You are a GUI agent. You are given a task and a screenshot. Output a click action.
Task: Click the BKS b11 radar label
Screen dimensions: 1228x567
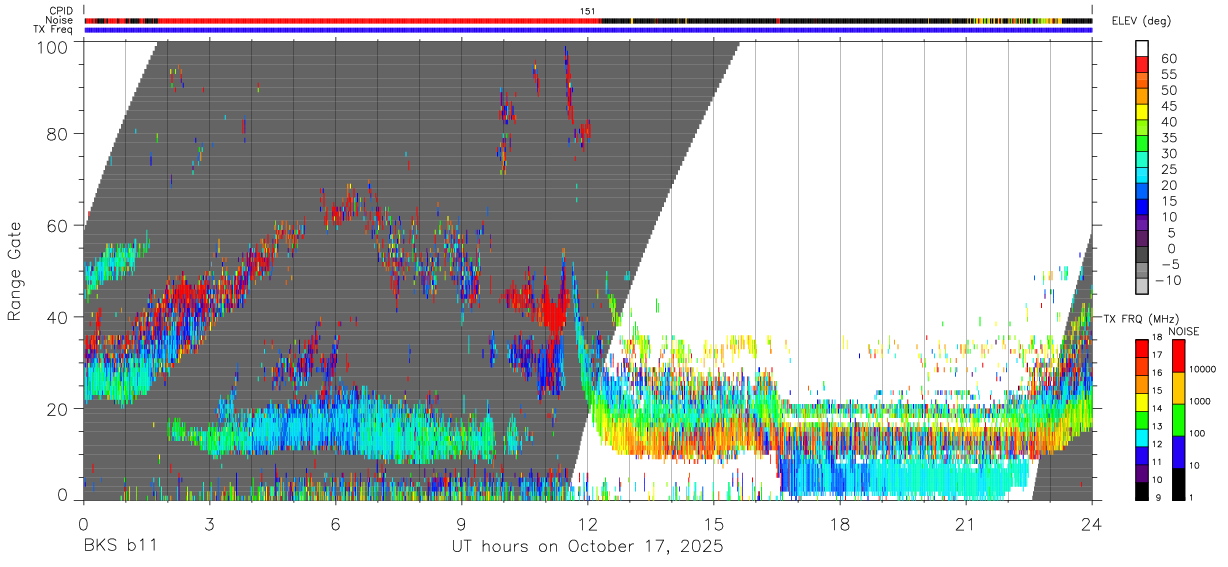[119, 547]
